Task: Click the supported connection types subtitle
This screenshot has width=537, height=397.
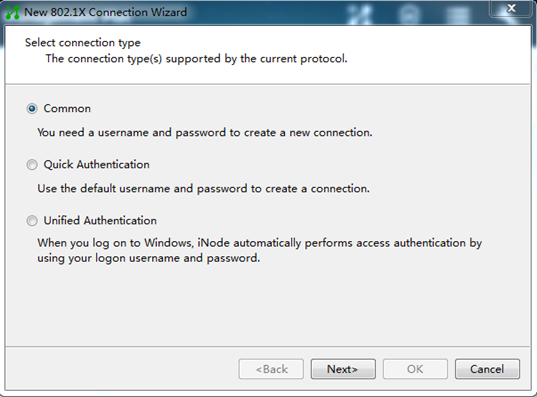Action: [197, 59]
